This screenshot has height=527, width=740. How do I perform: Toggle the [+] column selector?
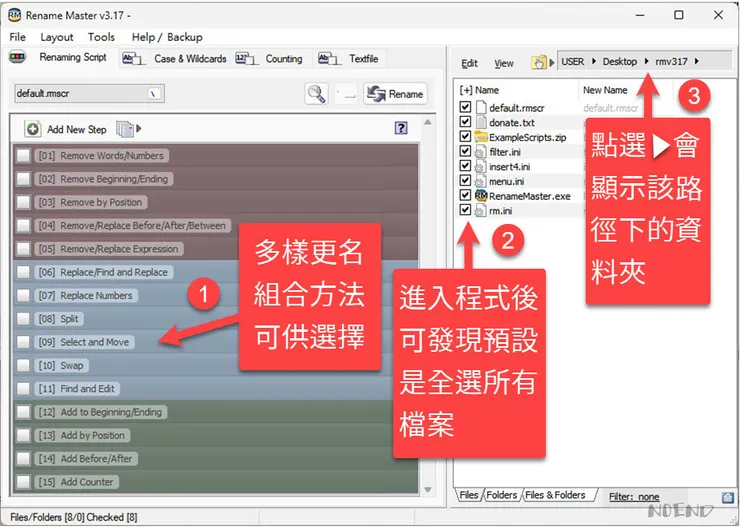(466, 90)
